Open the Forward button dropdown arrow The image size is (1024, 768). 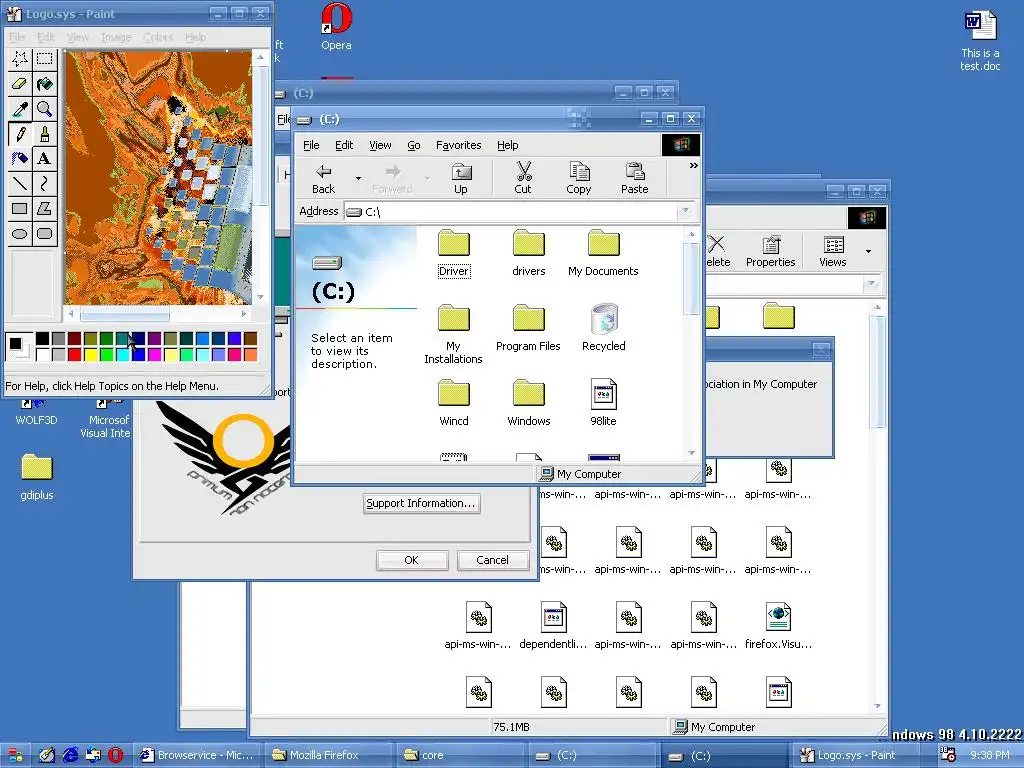tap(428, 178)
